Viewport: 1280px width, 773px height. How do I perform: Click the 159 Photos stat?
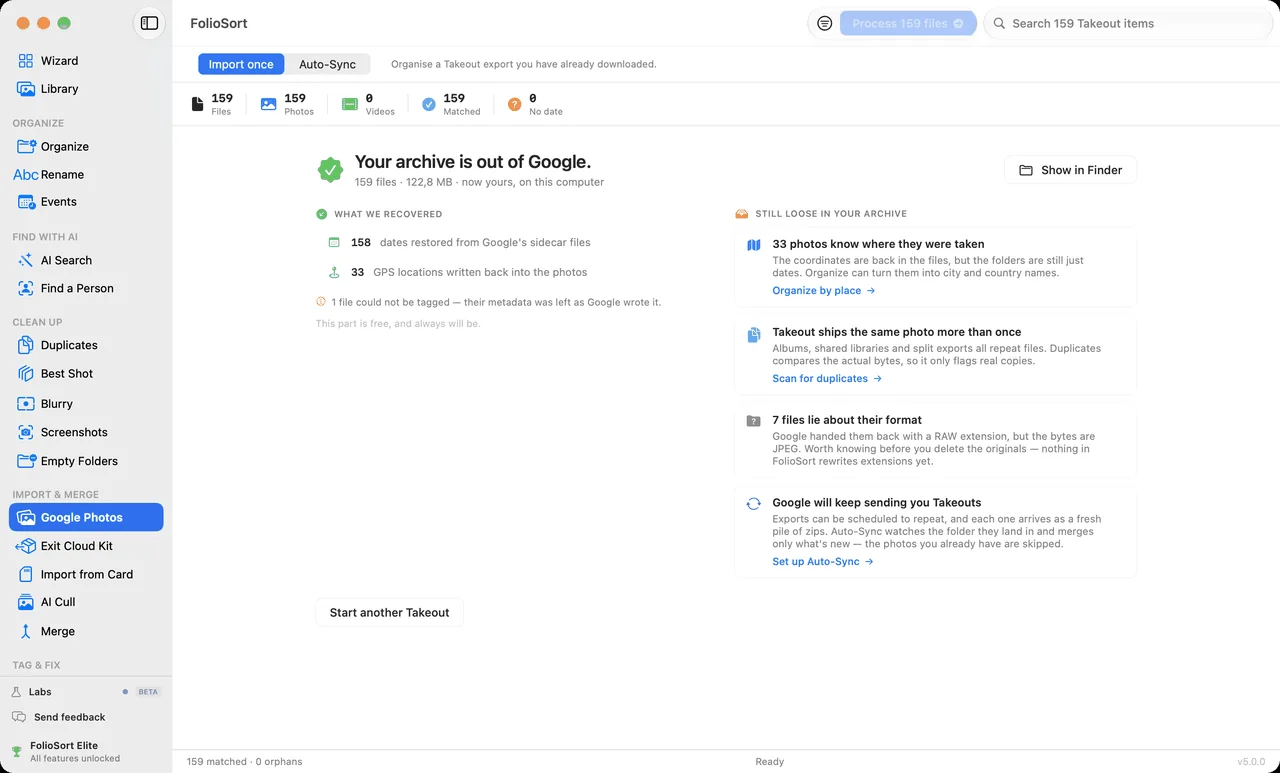287,104
